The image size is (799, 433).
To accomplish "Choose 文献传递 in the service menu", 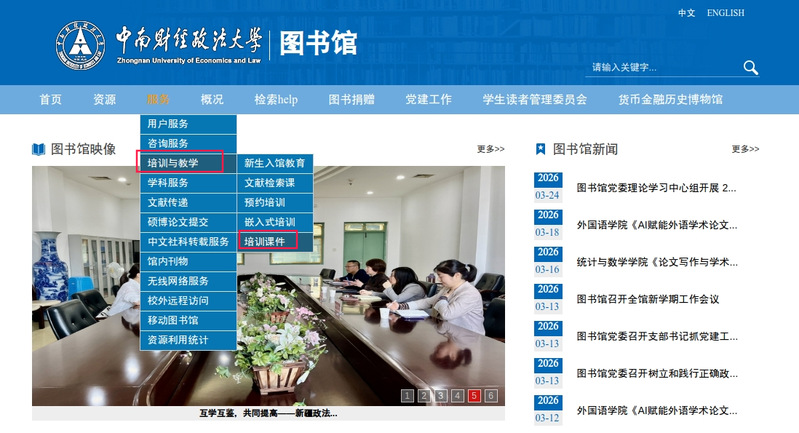I will pyautogui.click(x=168, y=202).
